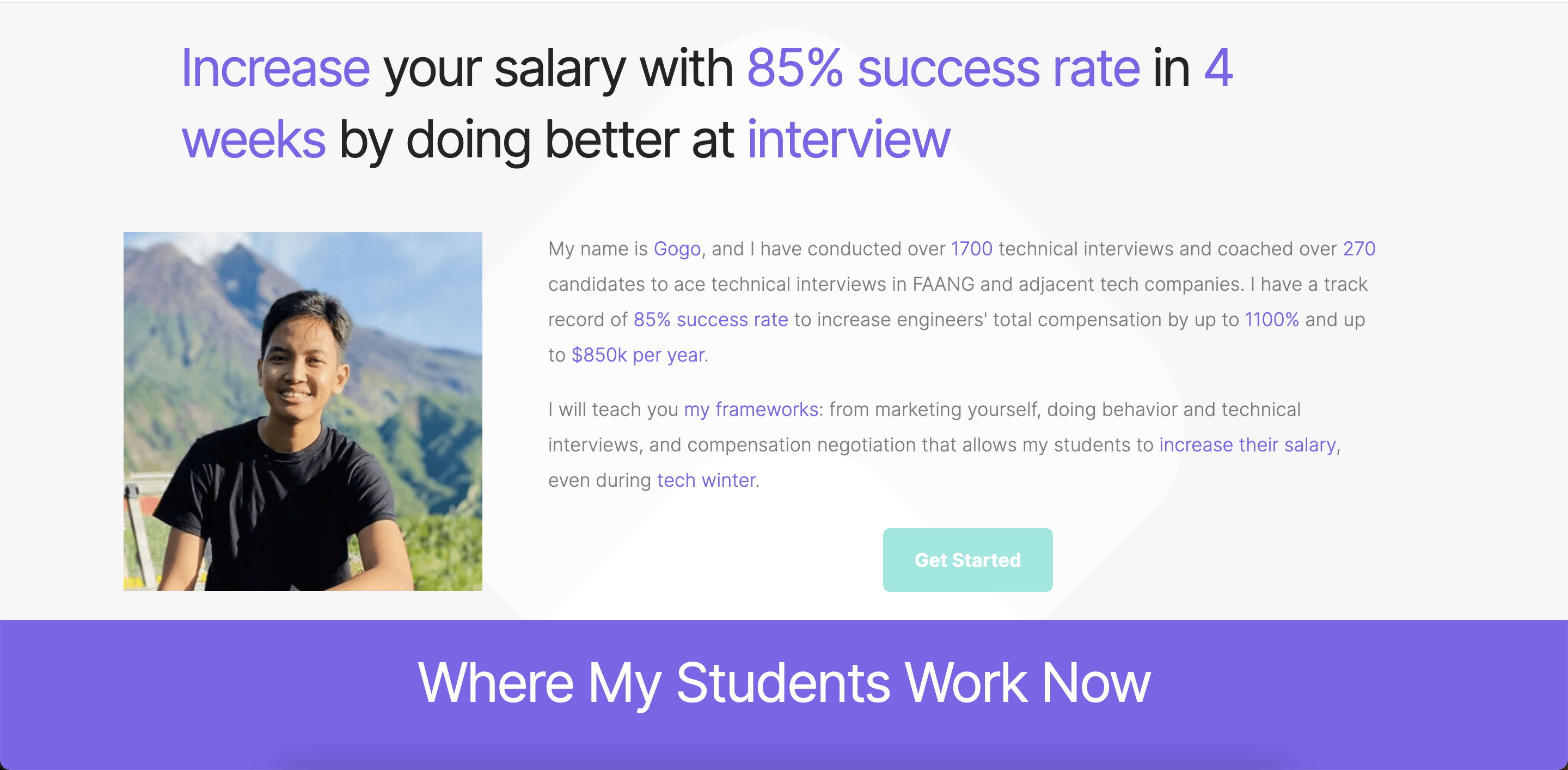Click the 'Where My Students Work Now' heading
Image resolution: width=1568 pixels, height=770 pixels.
[x=784, y=683]
